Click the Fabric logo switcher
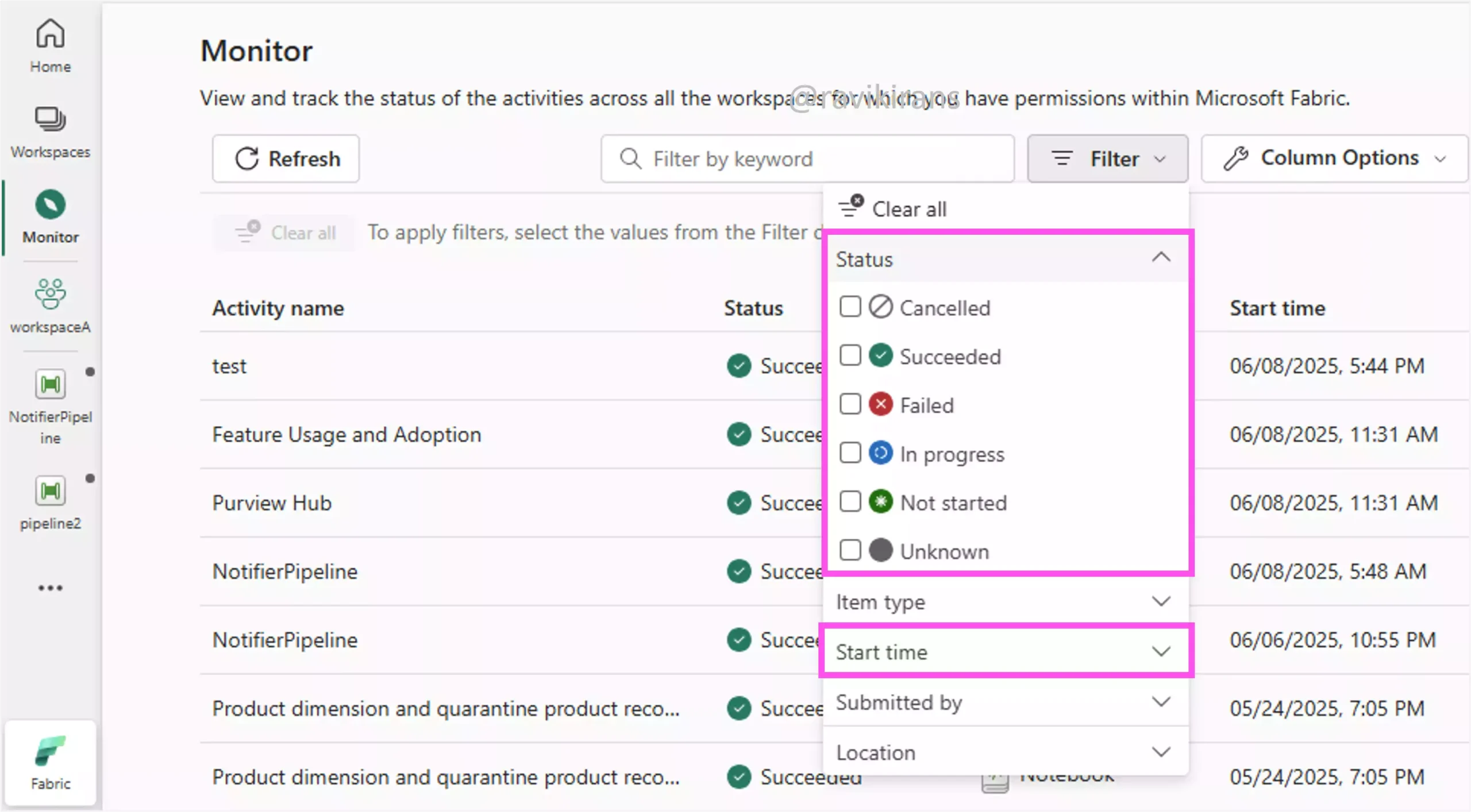 click(x=51, y=763)
